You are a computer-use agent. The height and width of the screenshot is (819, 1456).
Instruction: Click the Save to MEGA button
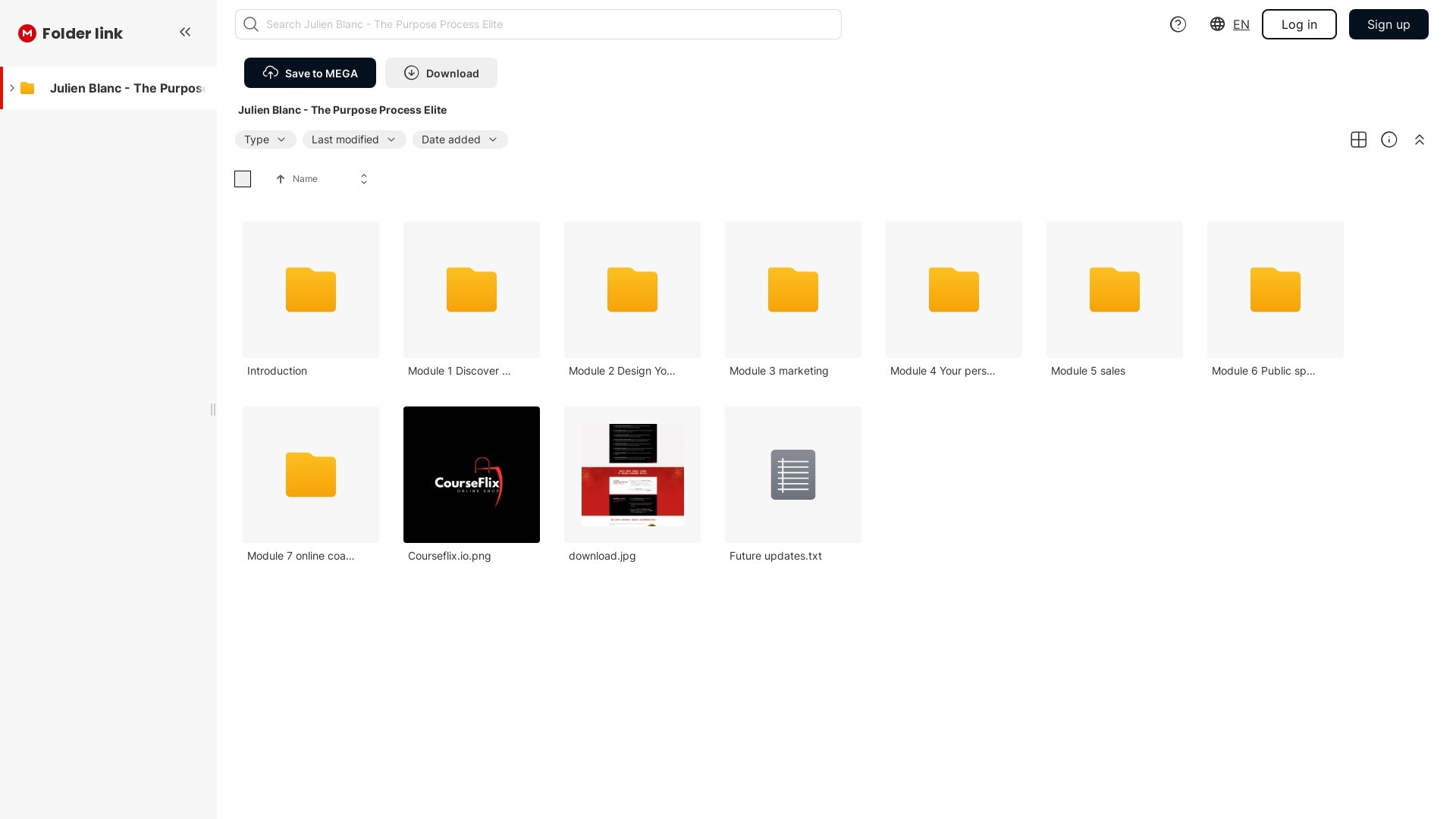(309, 73)
